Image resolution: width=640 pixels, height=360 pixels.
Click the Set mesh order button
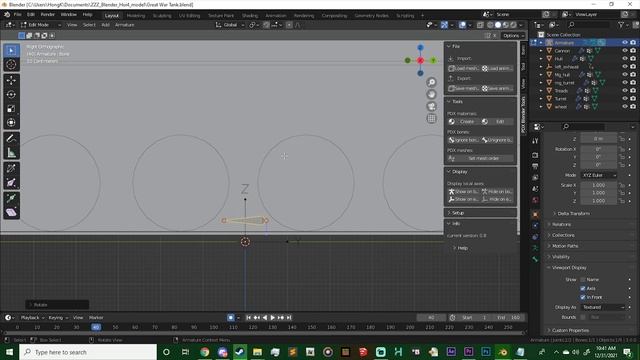[480, 158]
